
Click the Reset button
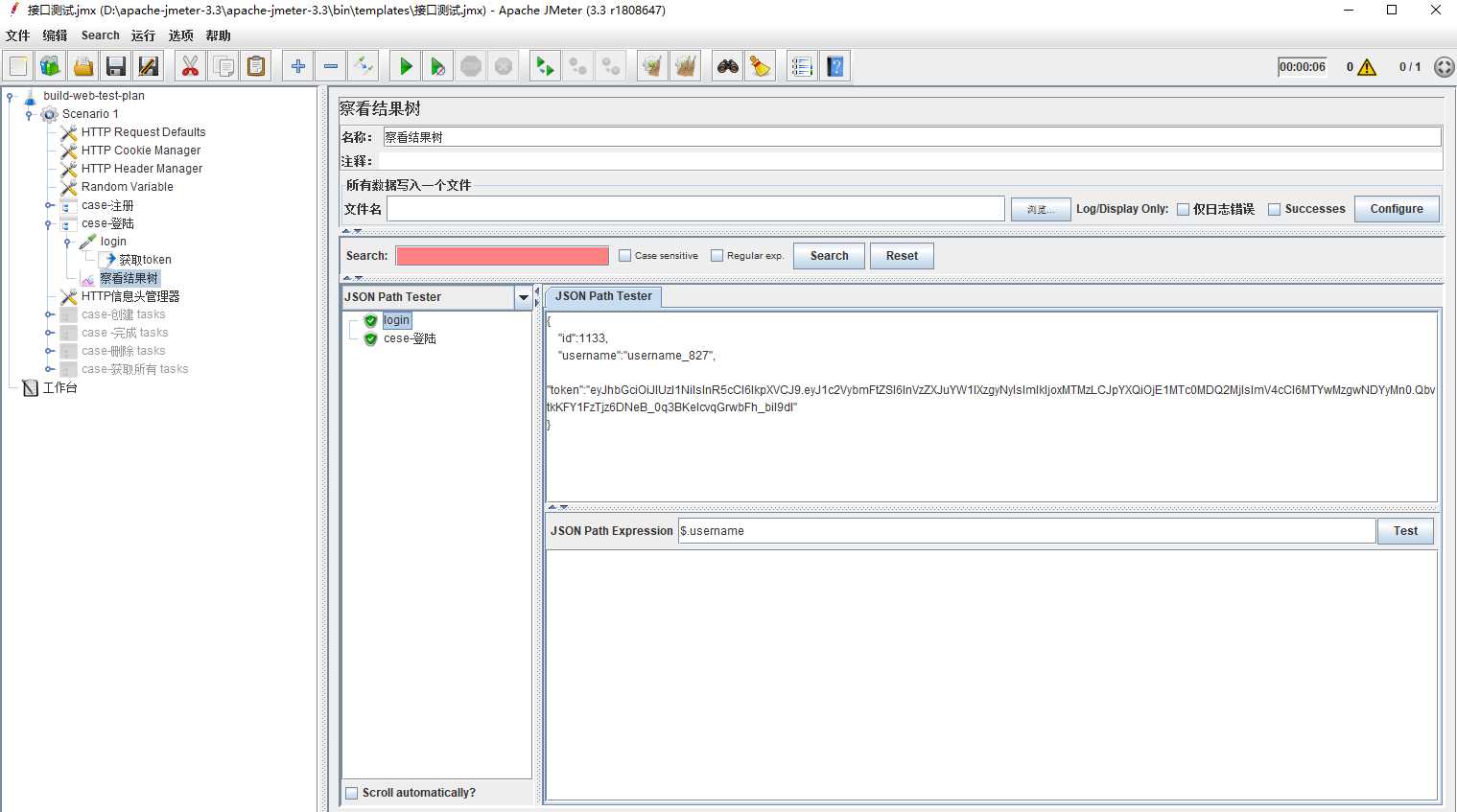click(x=902, y=256)
